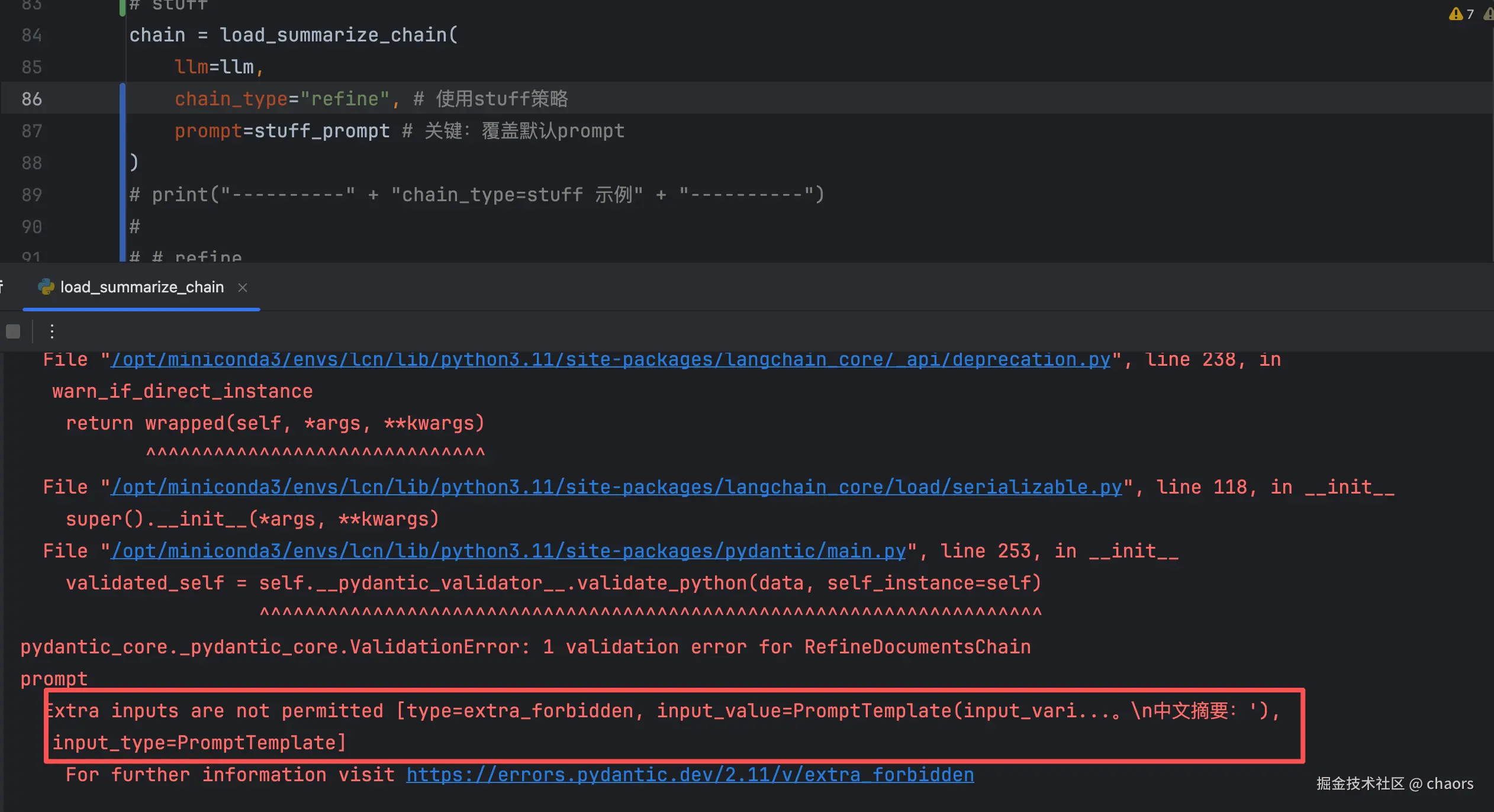Screen dimensions: 1494x812
Task: Click line number 89 in the gutter
Action: tap(32, 195)
